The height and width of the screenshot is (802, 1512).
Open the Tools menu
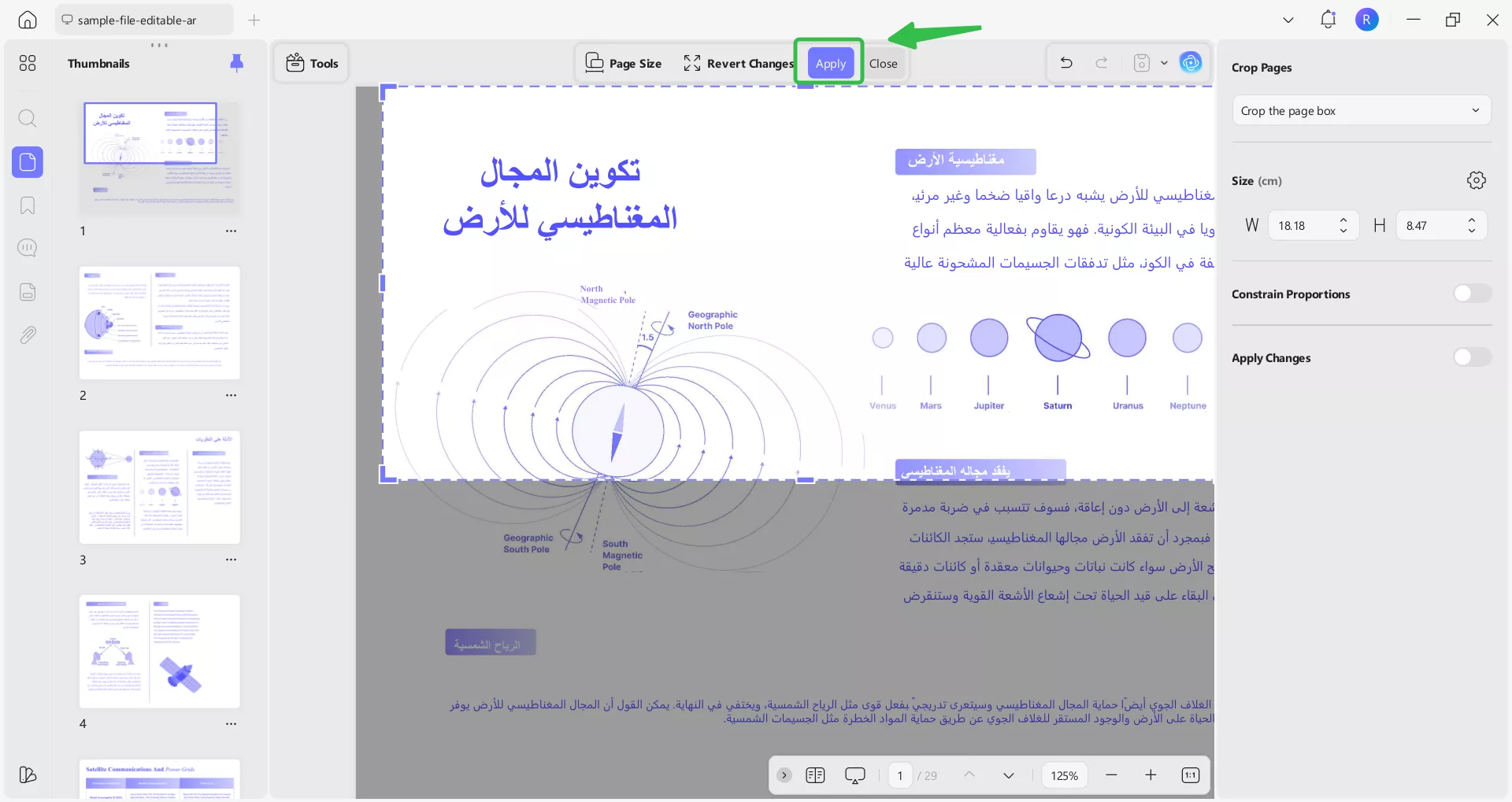pos(310,62)
